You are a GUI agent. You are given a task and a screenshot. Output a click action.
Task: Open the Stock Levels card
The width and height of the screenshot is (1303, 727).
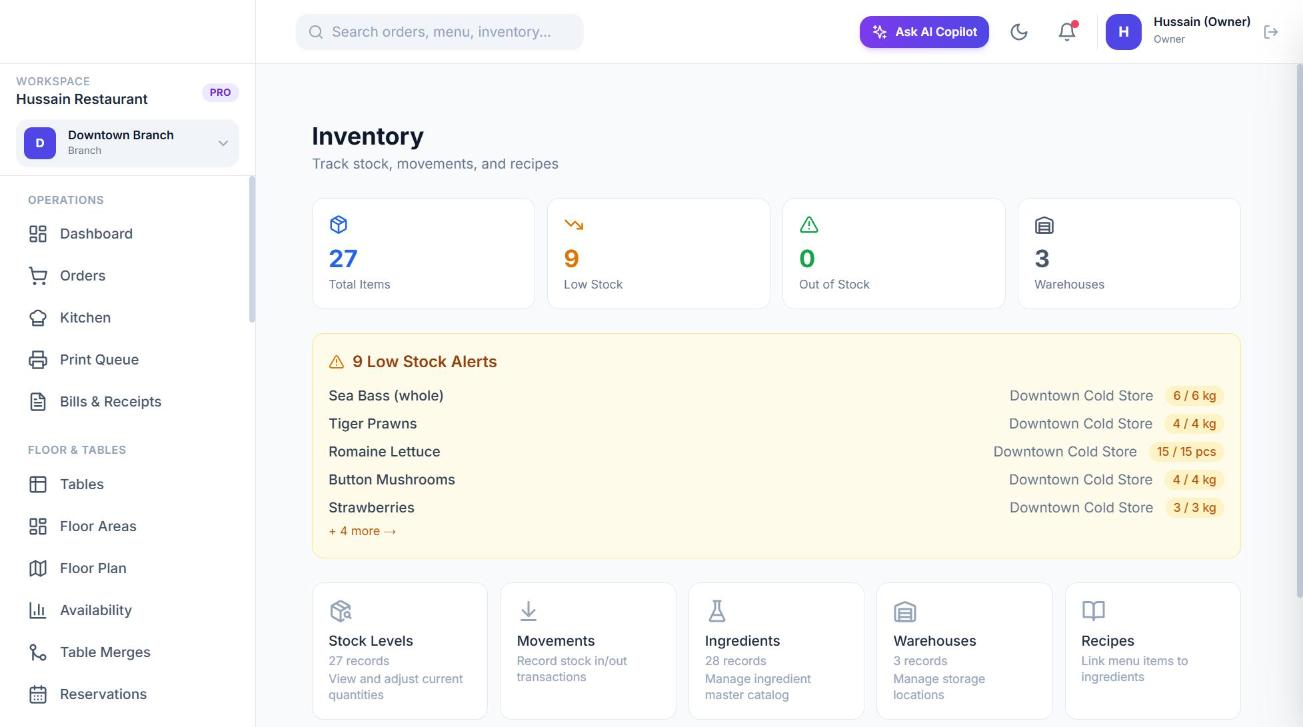point(400,651)
